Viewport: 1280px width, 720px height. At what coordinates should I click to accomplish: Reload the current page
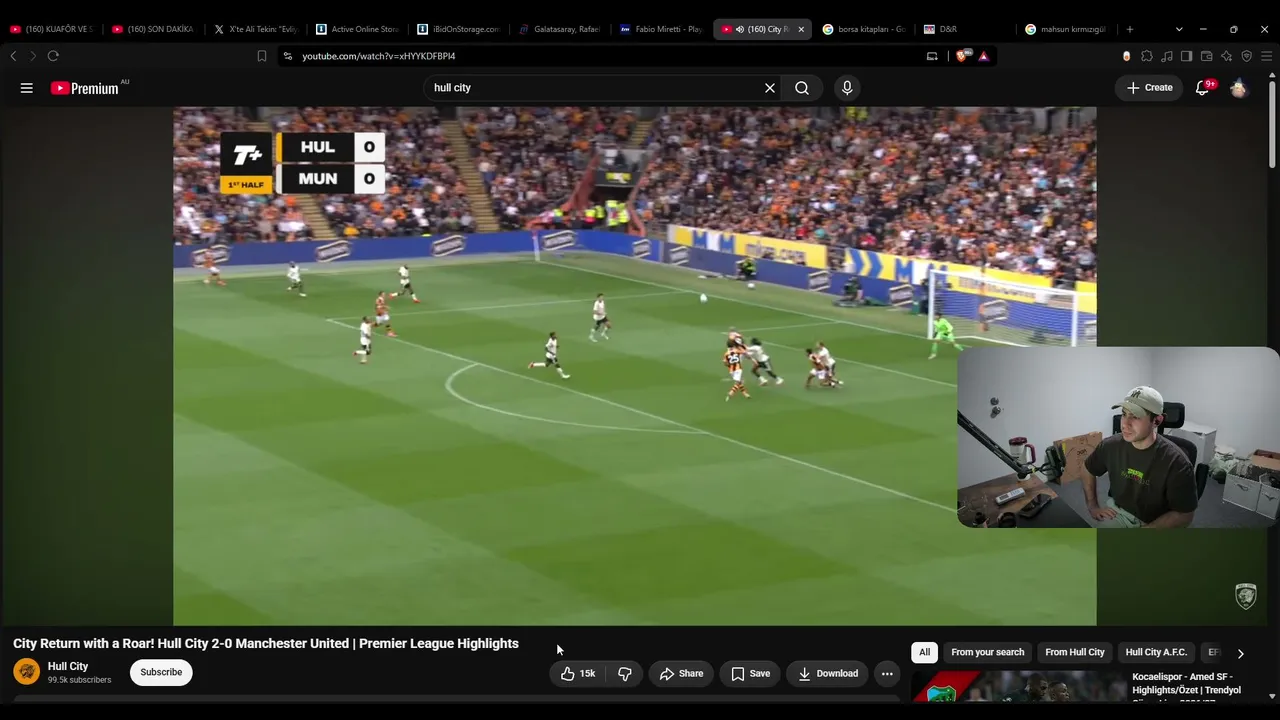53,56
